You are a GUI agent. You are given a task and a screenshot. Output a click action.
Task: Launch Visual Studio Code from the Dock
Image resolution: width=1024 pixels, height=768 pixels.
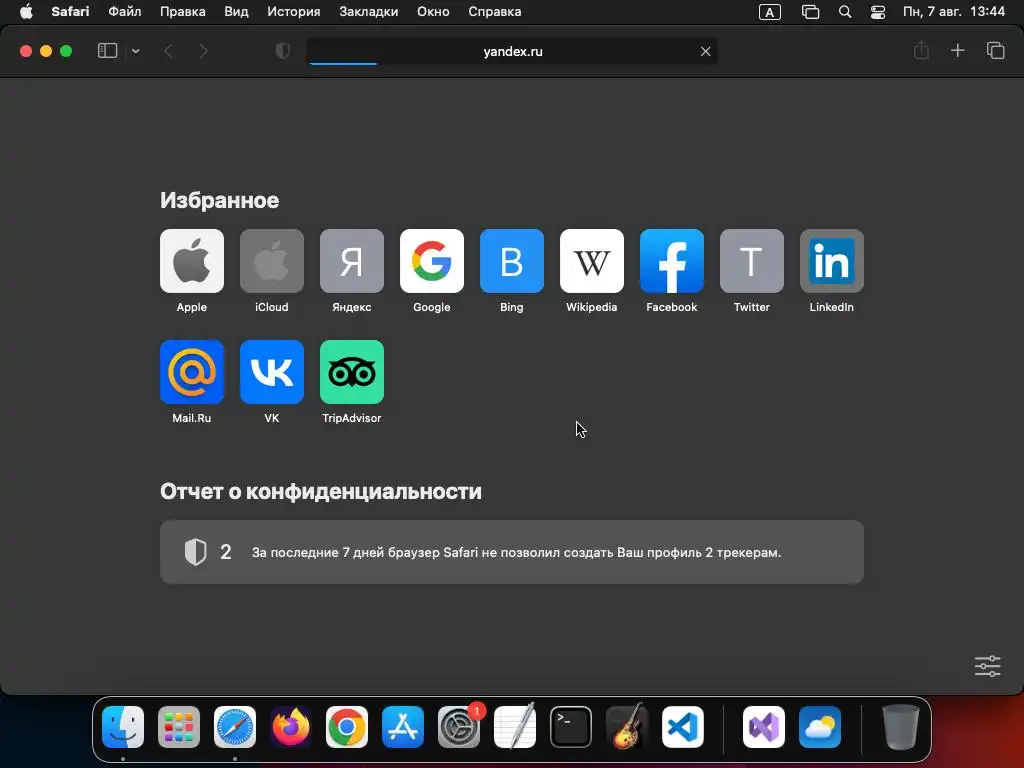(683, 727)
